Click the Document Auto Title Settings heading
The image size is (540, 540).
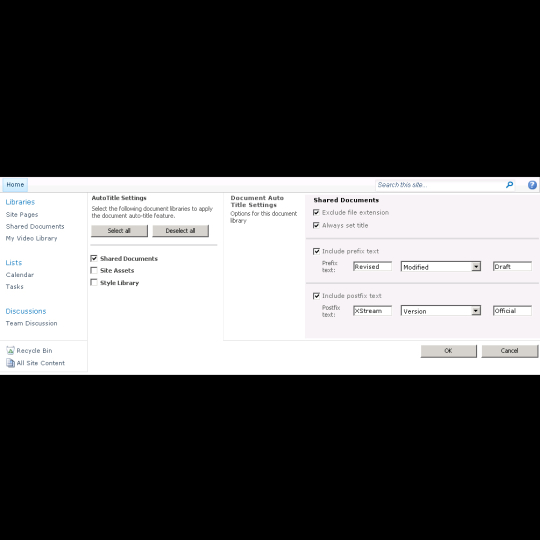point(257,201)
